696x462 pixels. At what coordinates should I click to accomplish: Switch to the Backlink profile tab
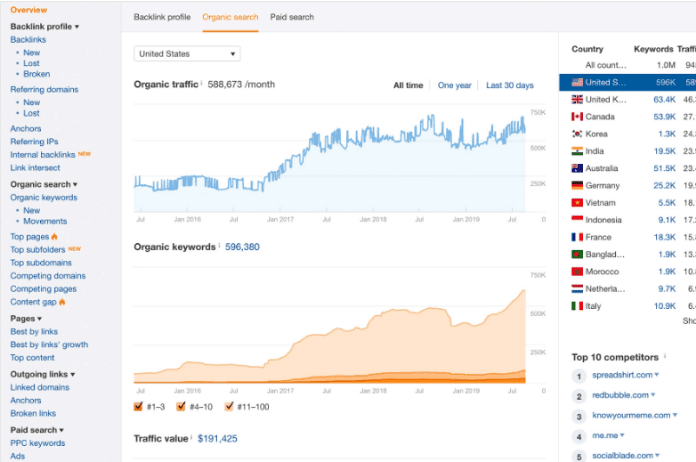[x=162, y=17]
